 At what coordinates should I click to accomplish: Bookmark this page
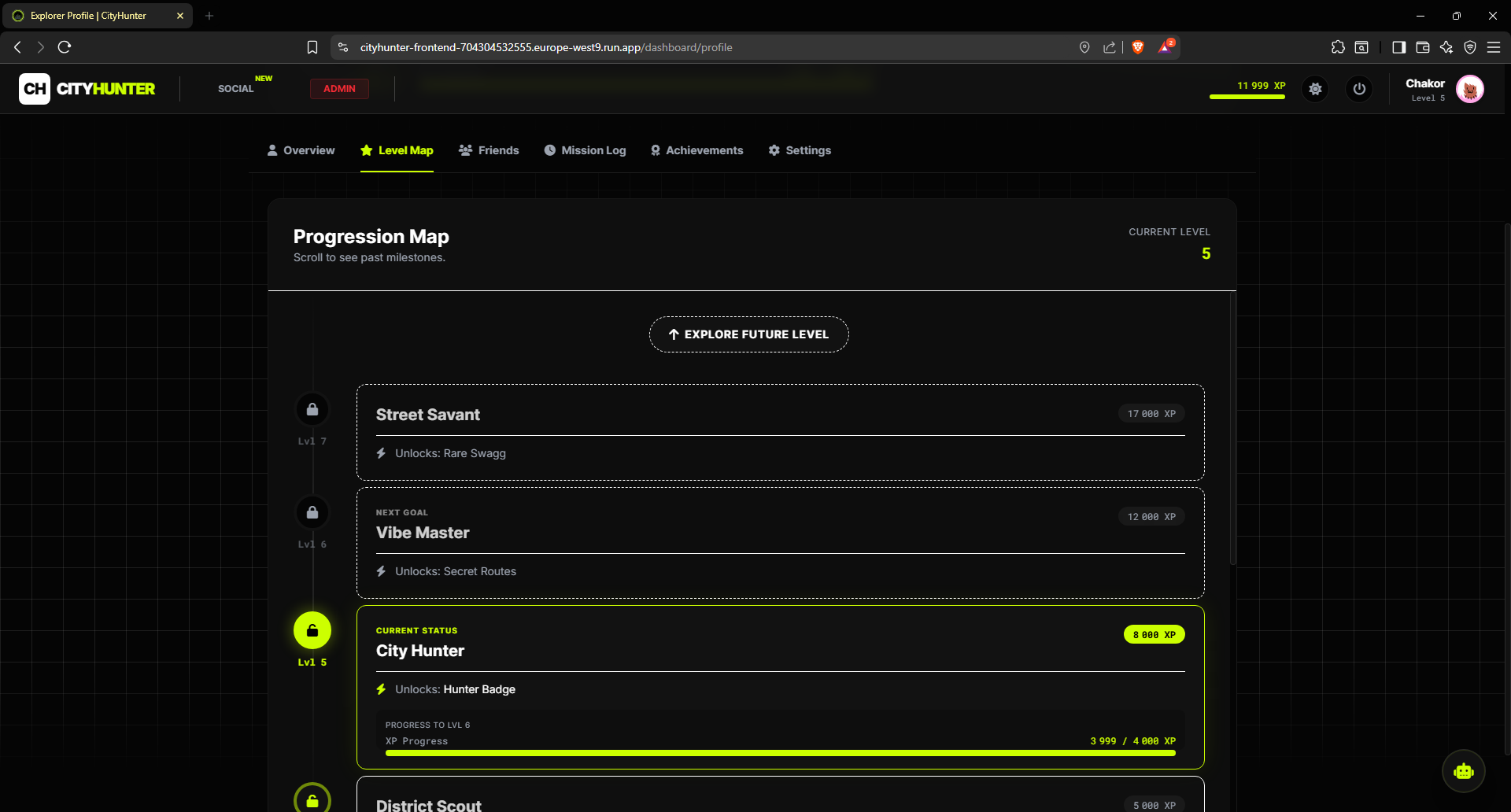(x=312, y=47)
